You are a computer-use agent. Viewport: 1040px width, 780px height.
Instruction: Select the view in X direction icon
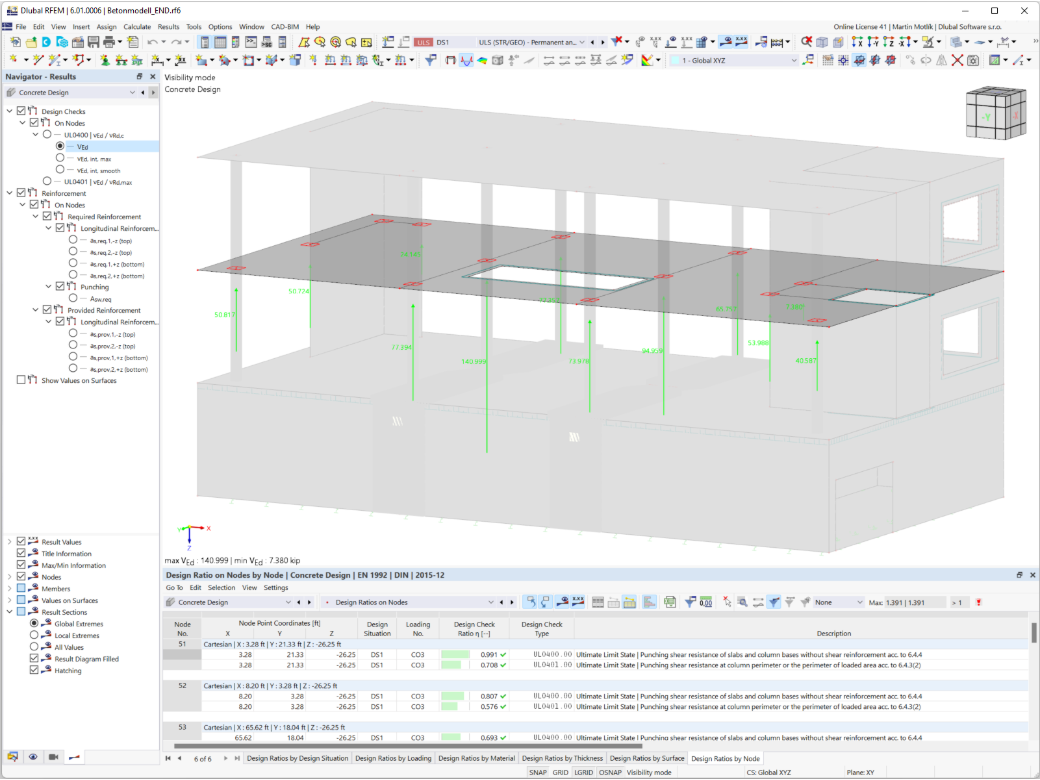pos(857,42)
